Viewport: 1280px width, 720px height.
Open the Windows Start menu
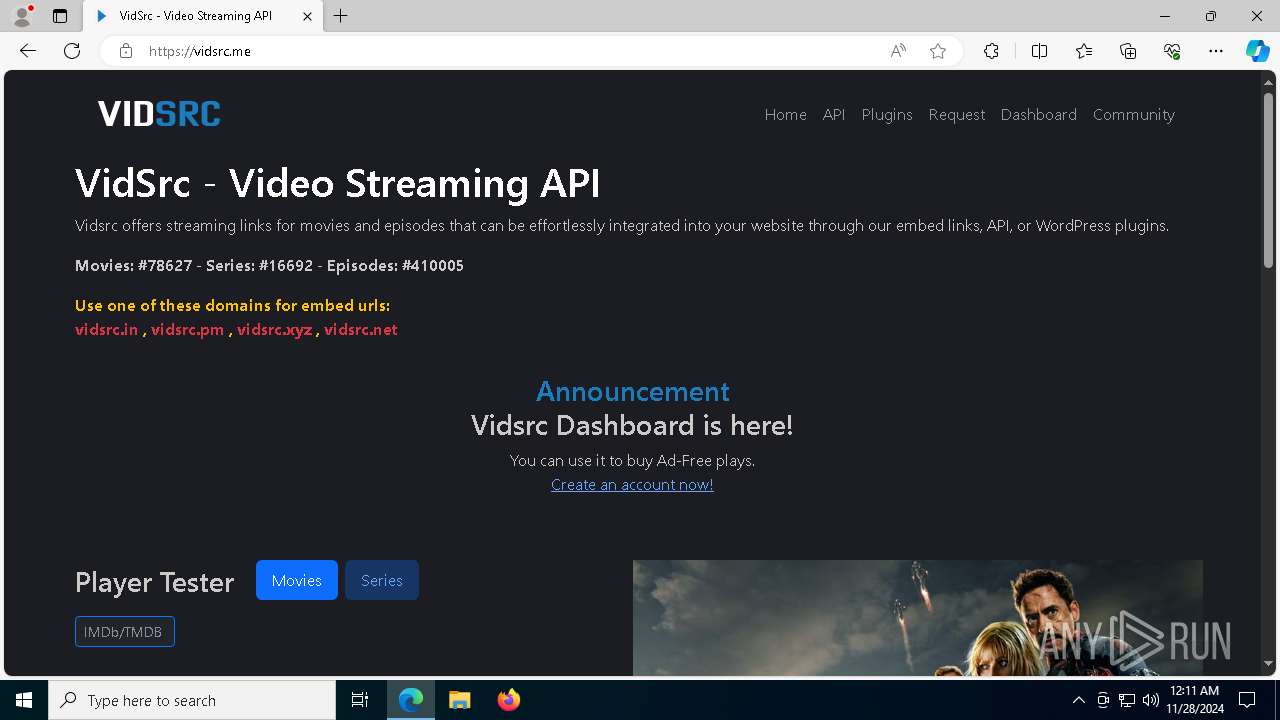(x=24, y=700)
